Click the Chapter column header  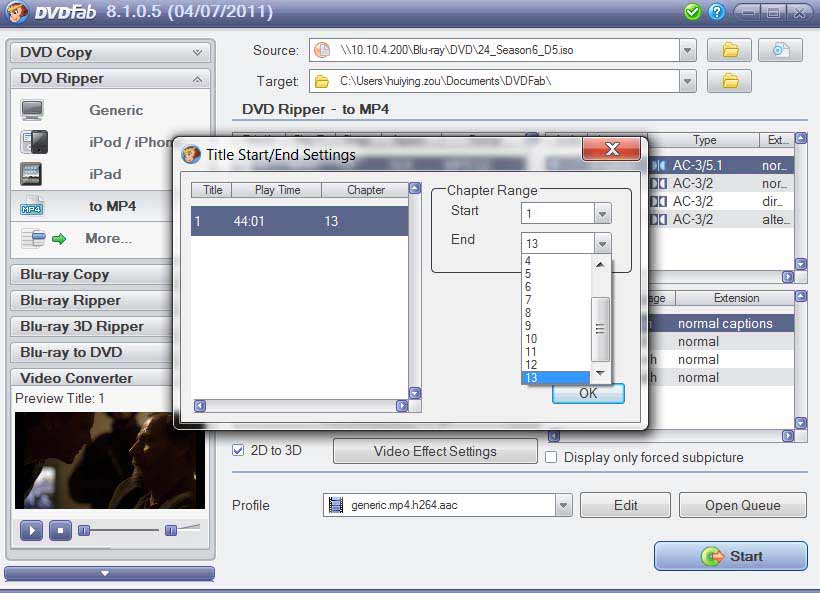click(x=366, y=190)
